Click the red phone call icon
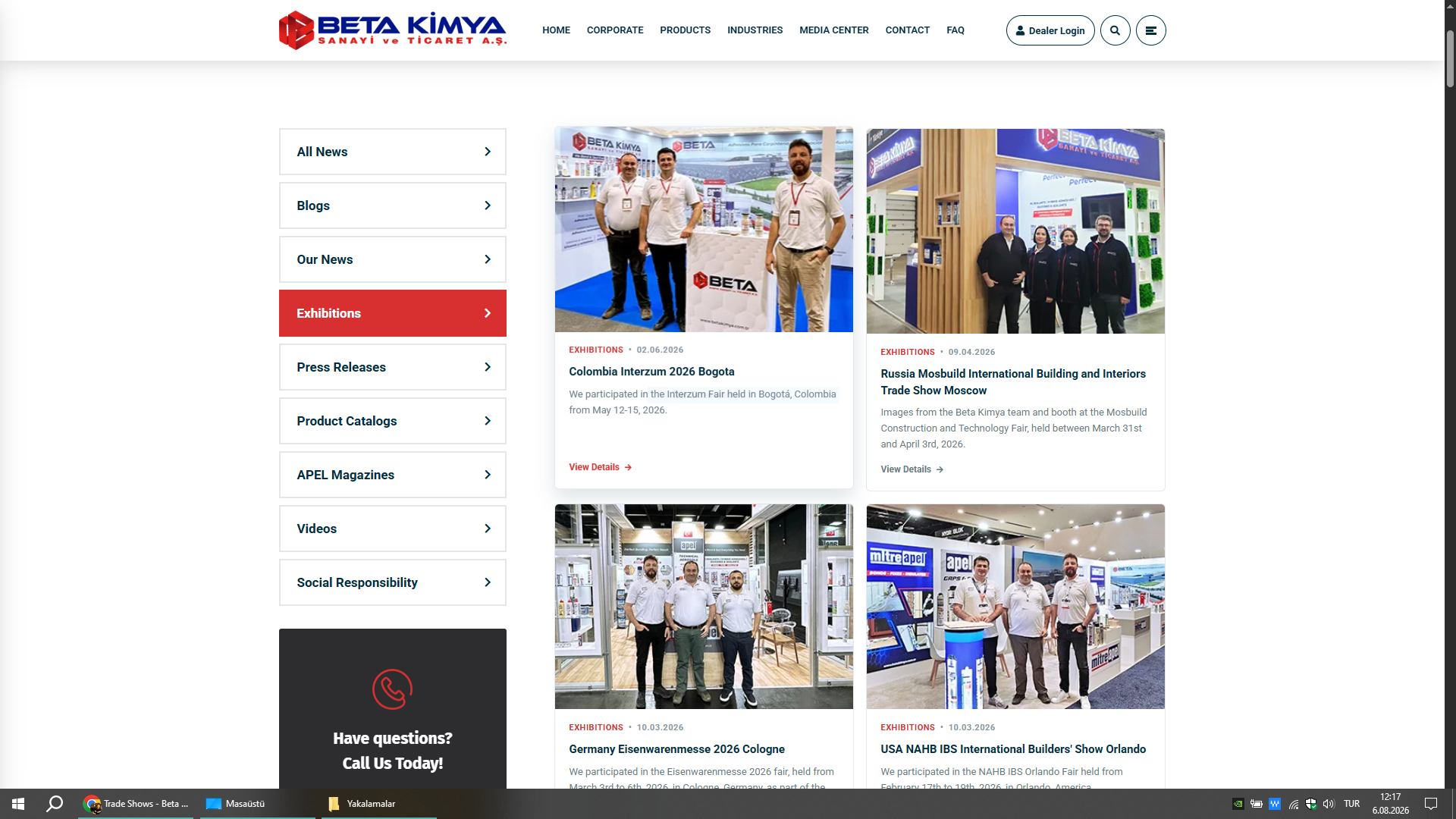Viewport: 1456px width, 819px height. point(392,689)
